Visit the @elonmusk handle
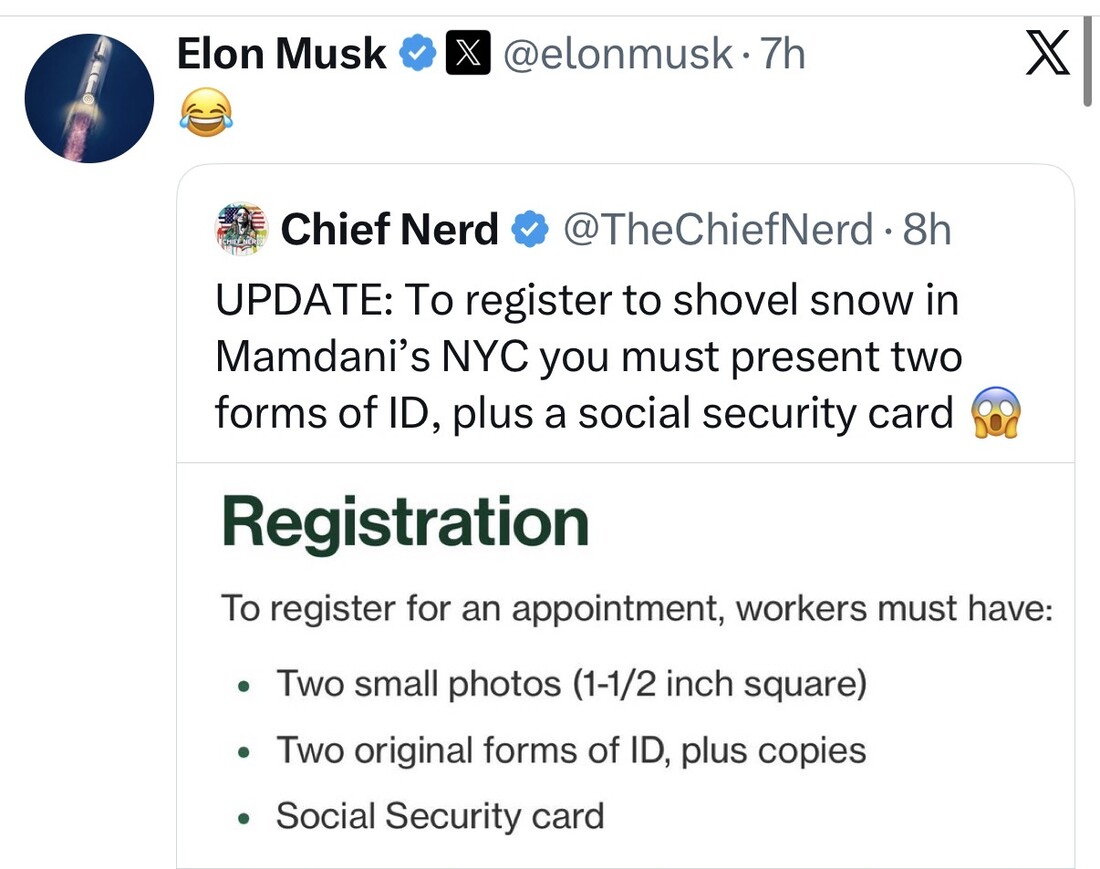1100x869 pixels. 616,54
